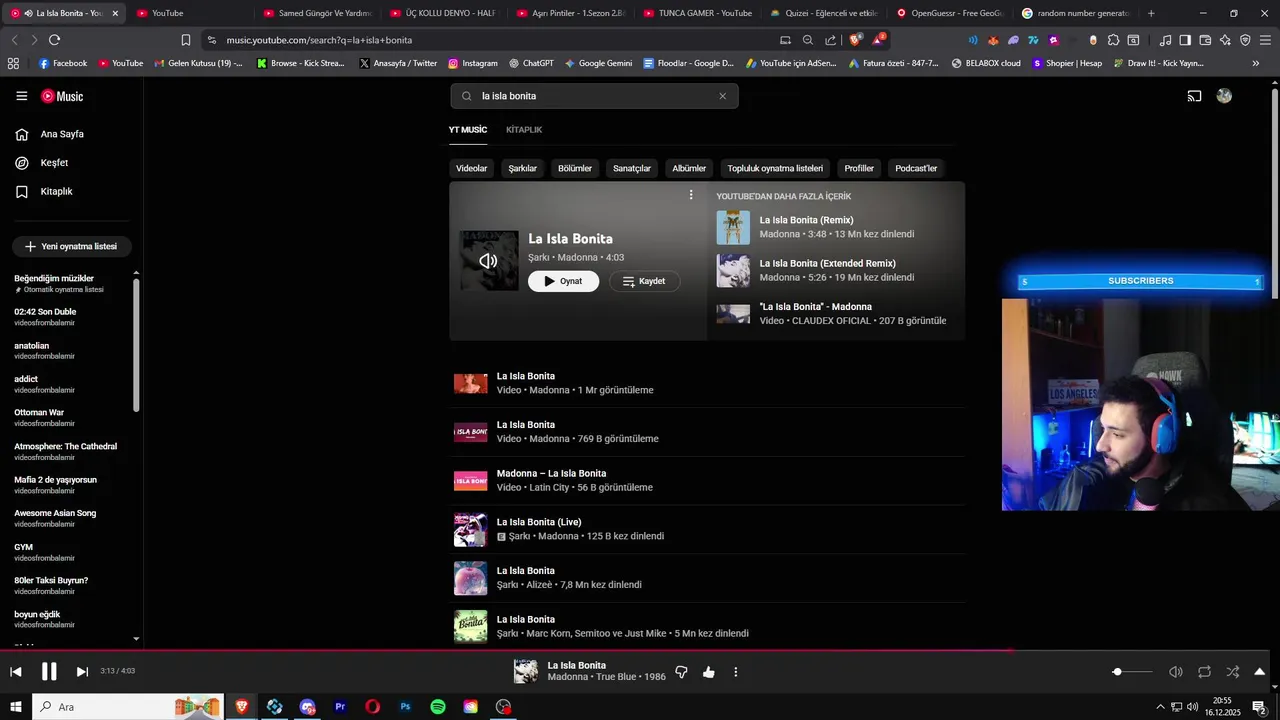Open ChatGPT bookmark
This screenshot has width=1280, height=720.
click(531, 63)
